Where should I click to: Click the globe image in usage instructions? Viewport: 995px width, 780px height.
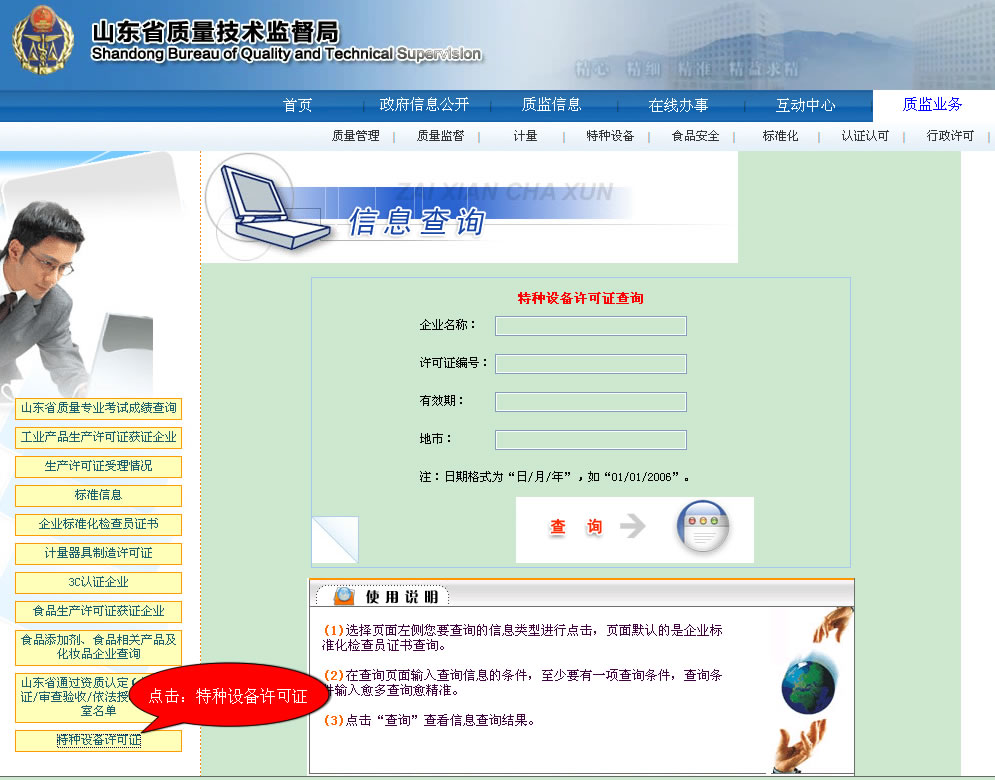(x=809, y=685)
